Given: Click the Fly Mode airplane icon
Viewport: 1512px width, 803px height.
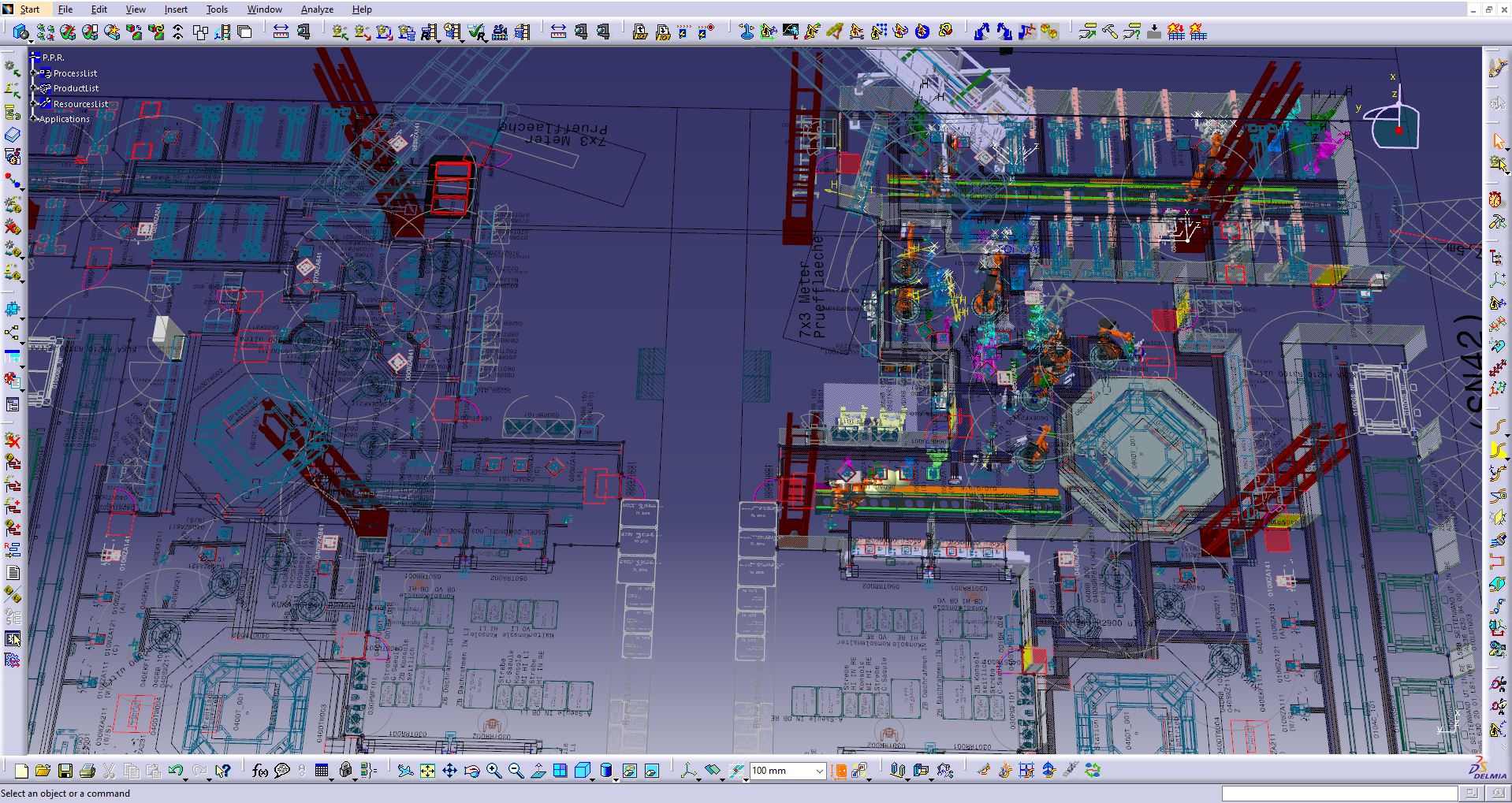Looking at the screenshot, I should click(405, 771).
